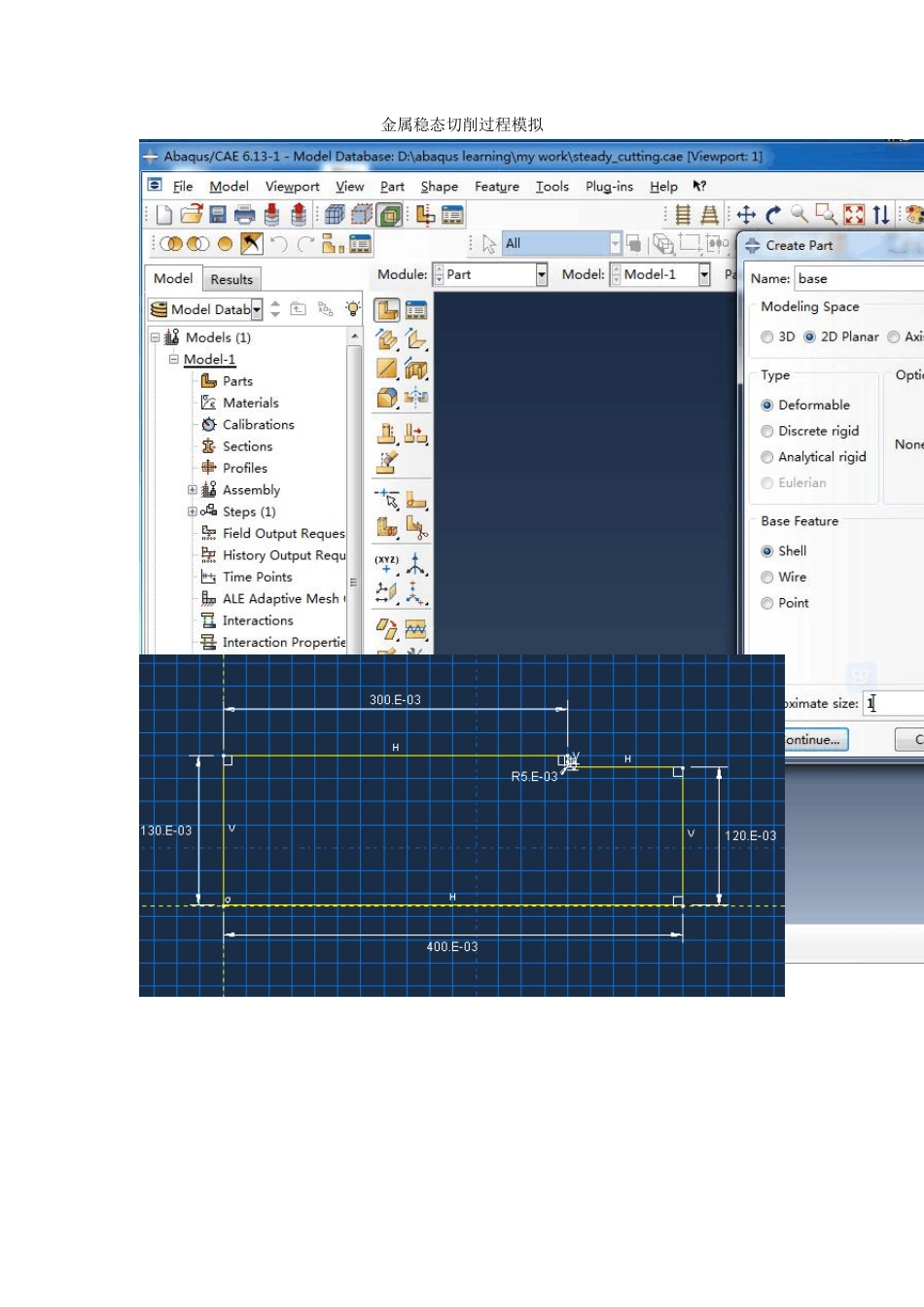
Task: Expand the Steps (1) node
Action: point(193,512)
